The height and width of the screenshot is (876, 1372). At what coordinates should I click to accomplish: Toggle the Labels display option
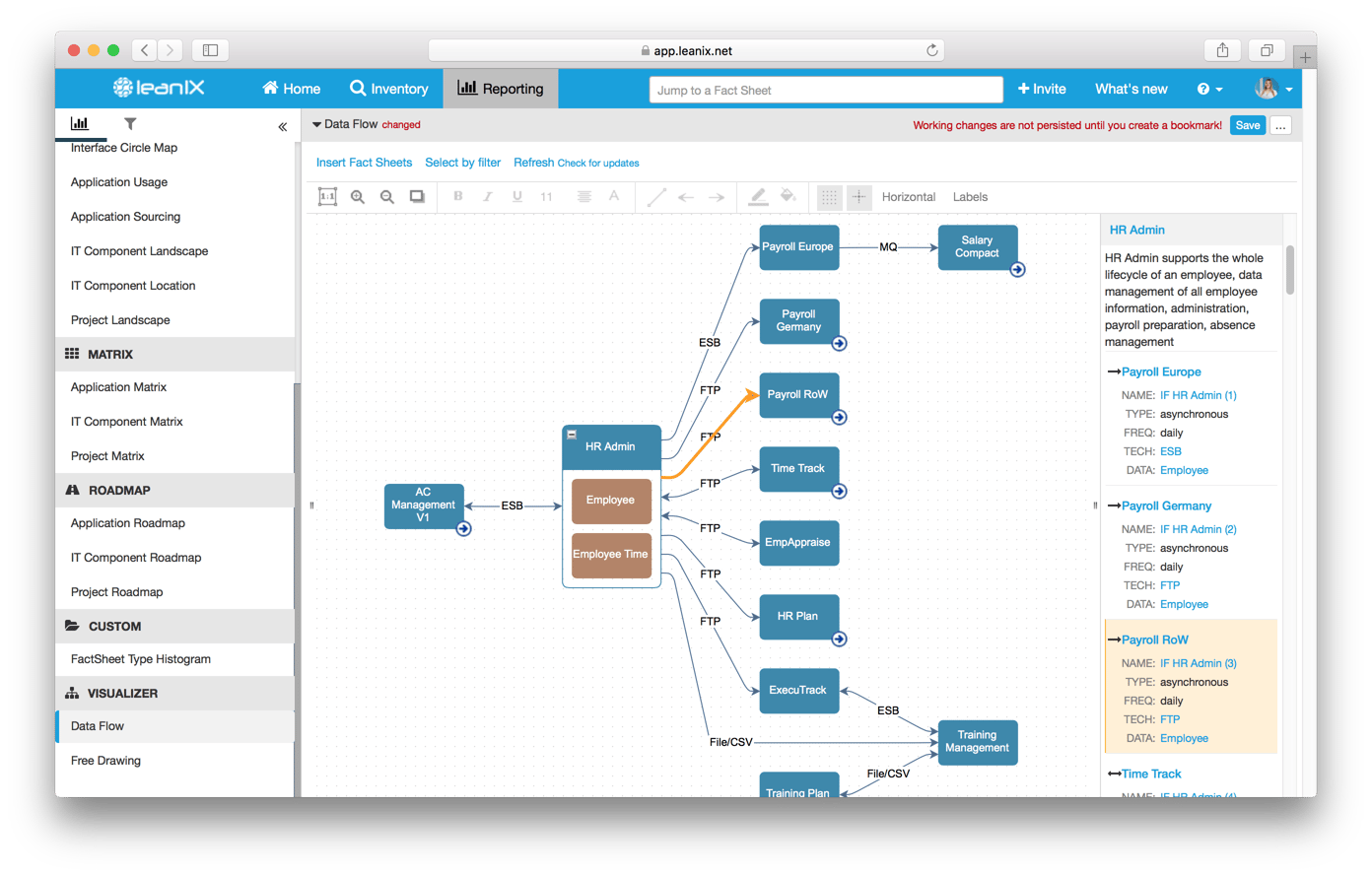click(970, 197)
